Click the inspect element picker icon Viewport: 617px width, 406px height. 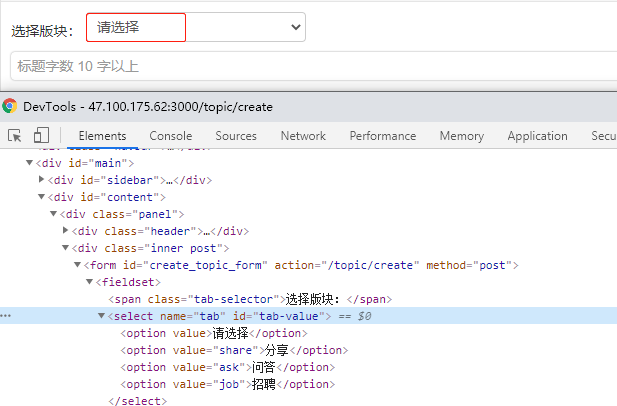15,136
